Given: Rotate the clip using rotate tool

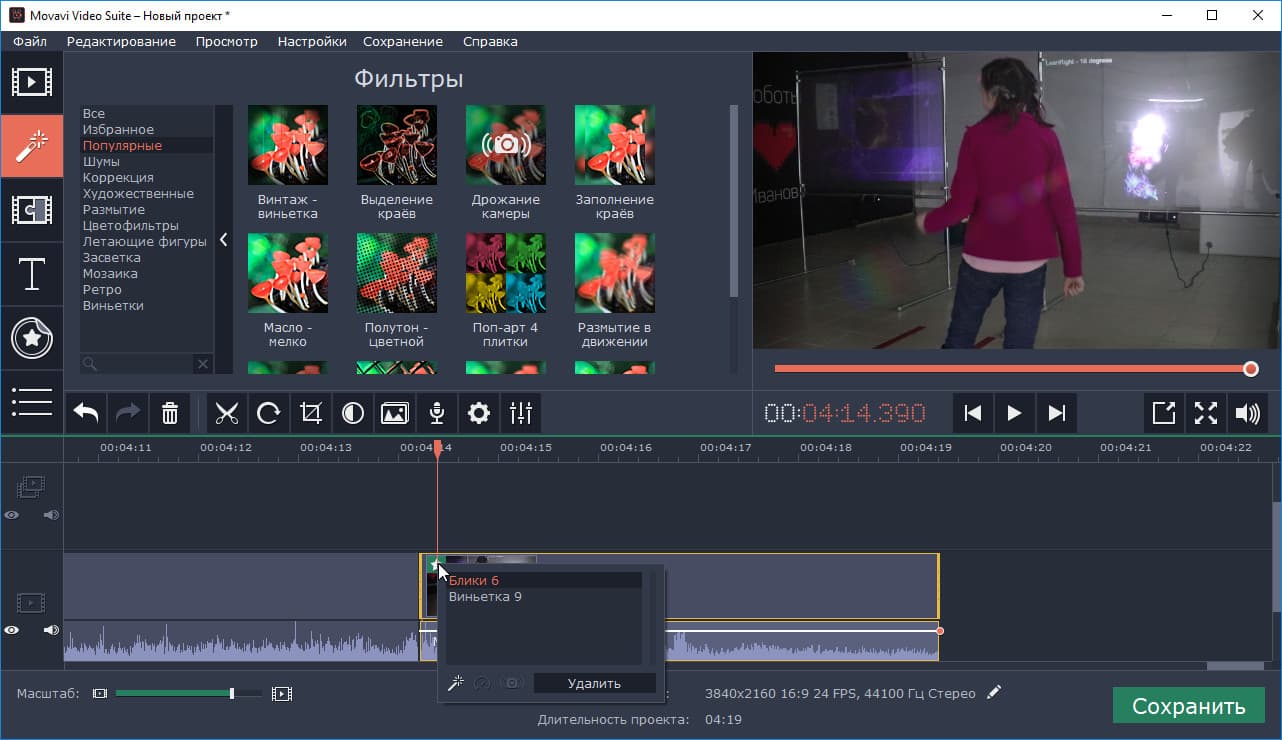Looking at the screenshot, I should pyautogui.click(x=269, y=412).
